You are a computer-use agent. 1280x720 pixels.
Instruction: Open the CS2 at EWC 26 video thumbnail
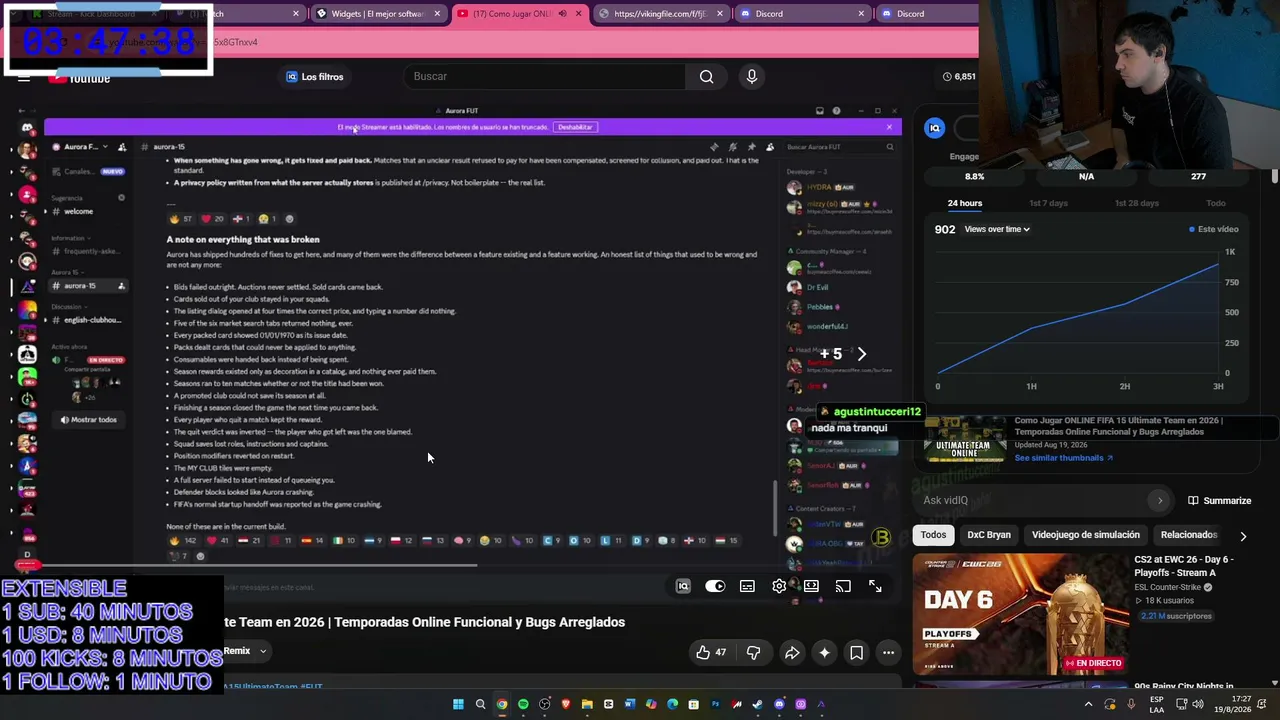(x=1019, y=615)
